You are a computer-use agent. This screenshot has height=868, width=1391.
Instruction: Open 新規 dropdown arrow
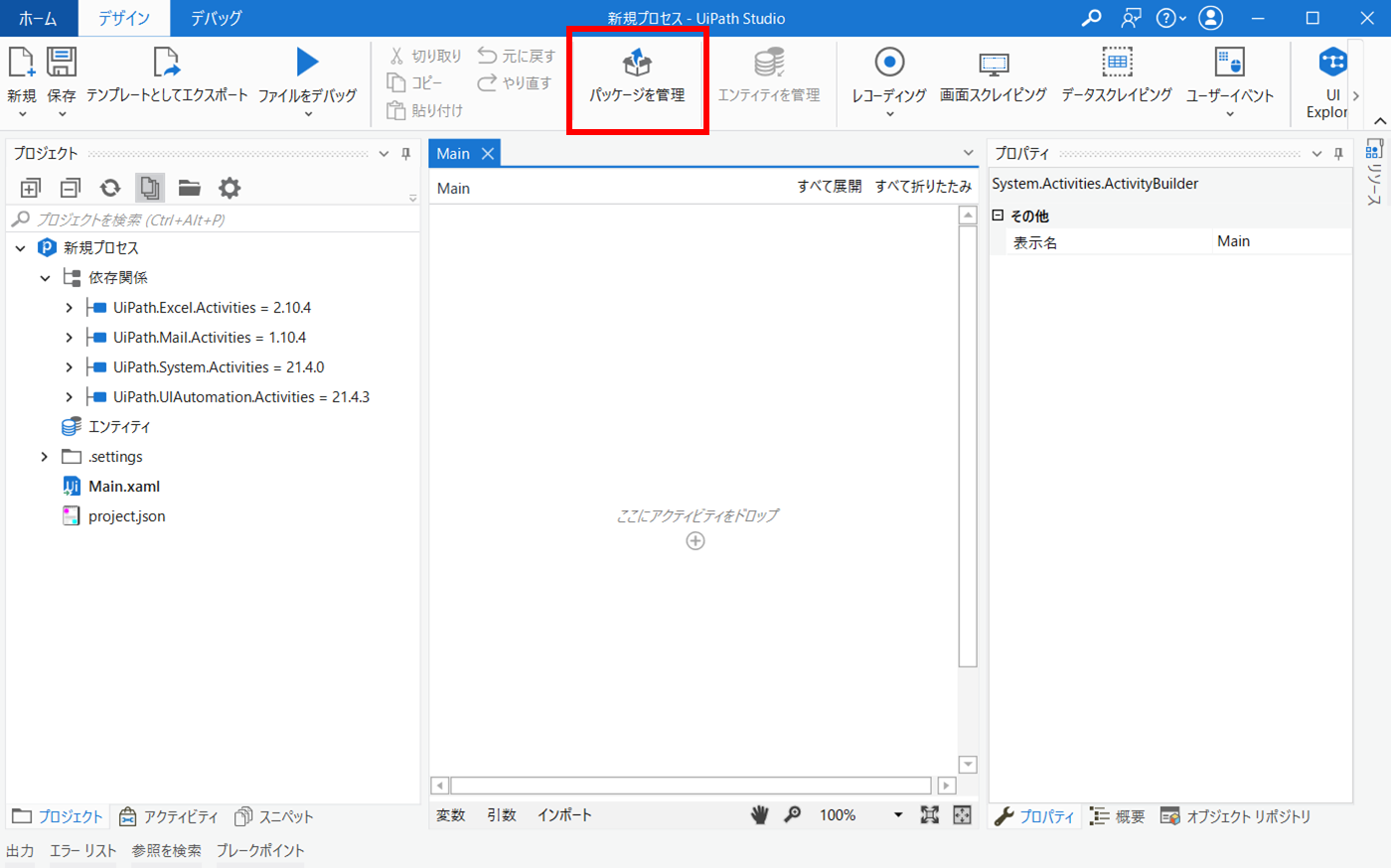[22, 114]
